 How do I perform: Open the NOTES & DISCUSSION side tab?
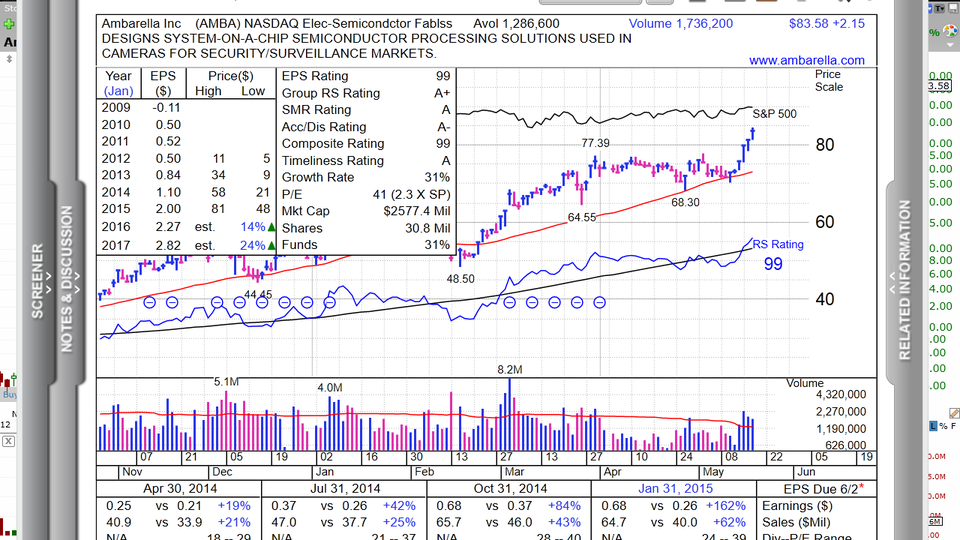(67, 279)
